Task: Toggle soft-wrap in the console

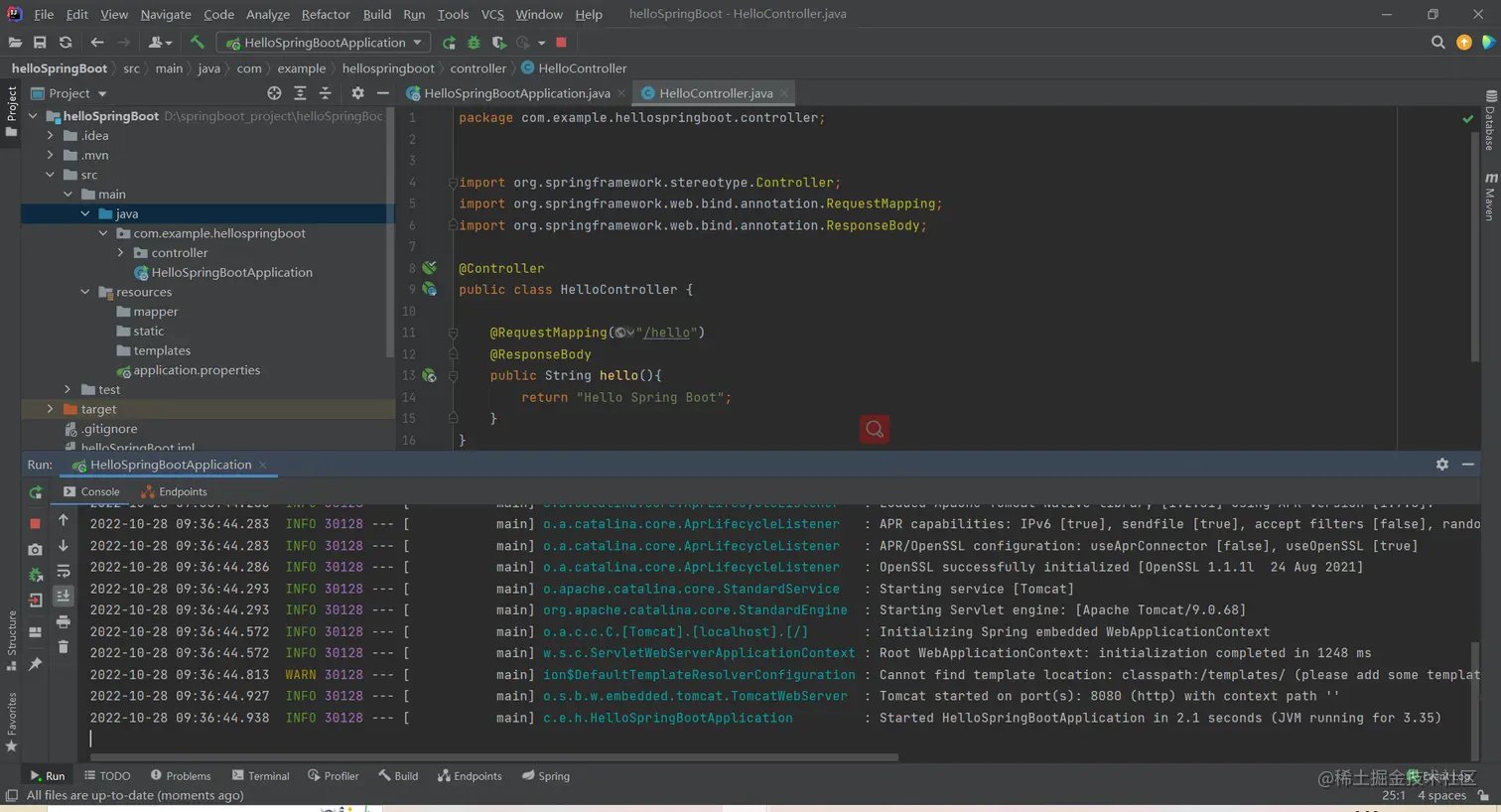Action: 64,571
